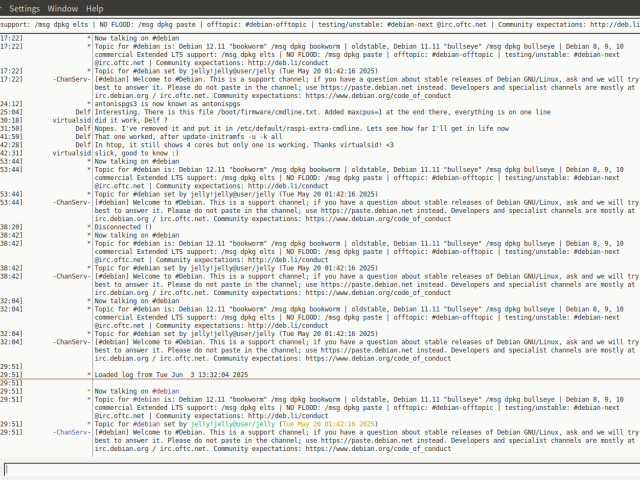
Task: Click the 'In htop, it still shows 4 cores' message
Action: click(x=244, y=144)
